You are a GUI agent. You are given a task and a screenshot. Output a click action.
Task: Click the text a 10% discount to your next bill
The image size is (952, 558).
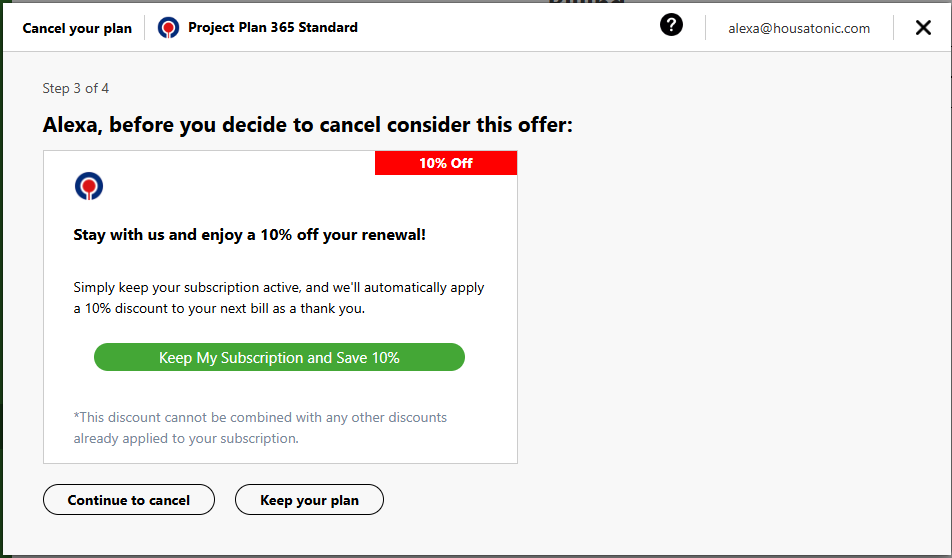click(219, 308)
